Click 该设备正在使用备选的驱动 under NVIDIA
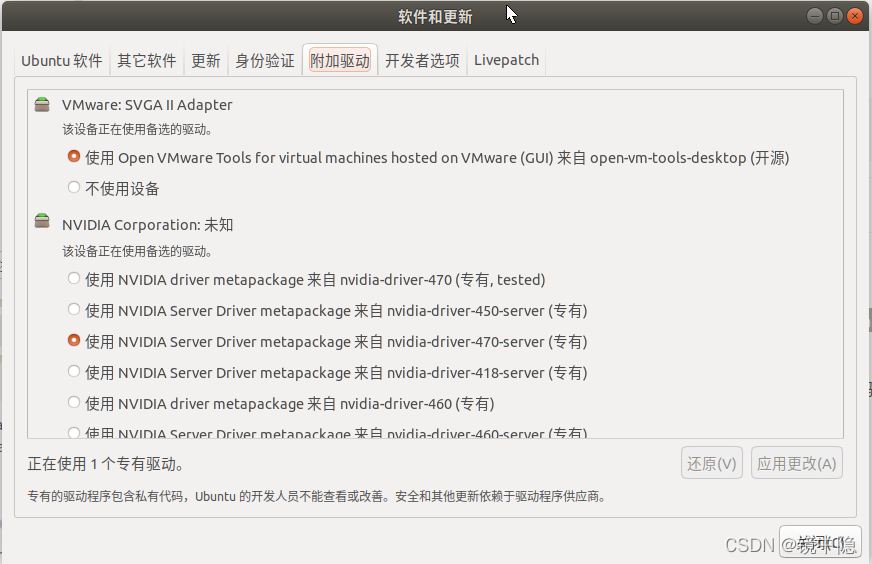 coord(137,251)
